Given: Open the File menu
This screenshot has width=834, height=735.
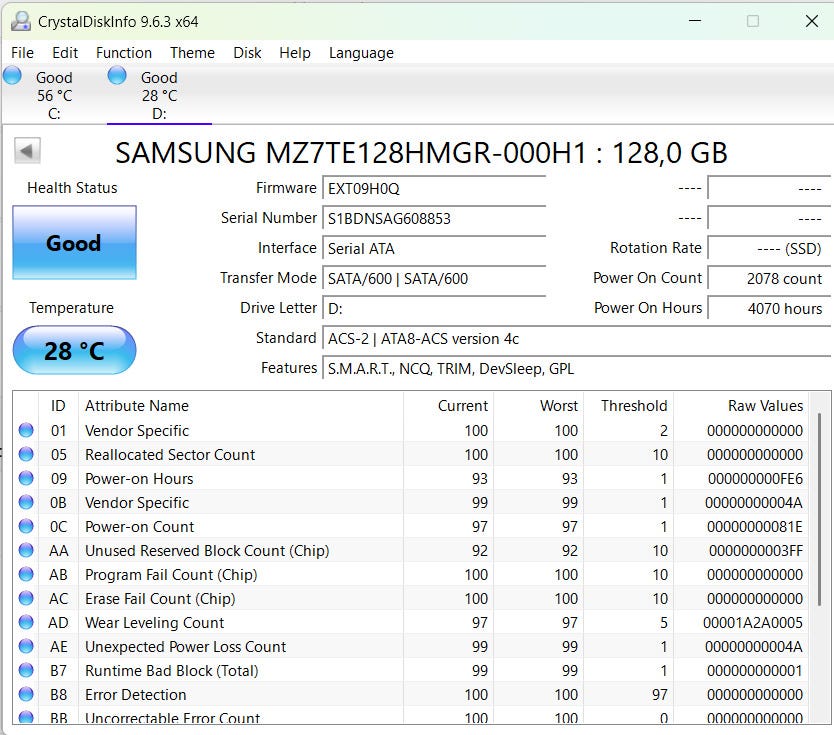Looking at the screenshot, I should (x=22, y=53).
